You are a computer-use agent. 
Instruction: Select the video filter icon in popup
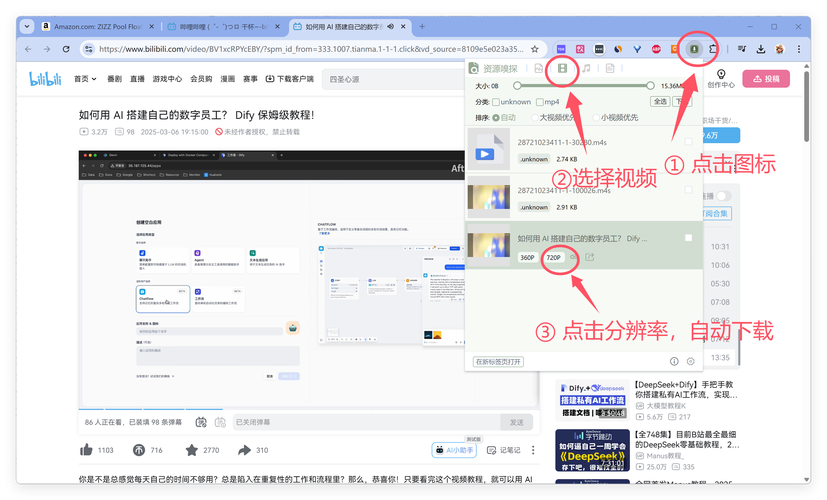coord(564,69)
